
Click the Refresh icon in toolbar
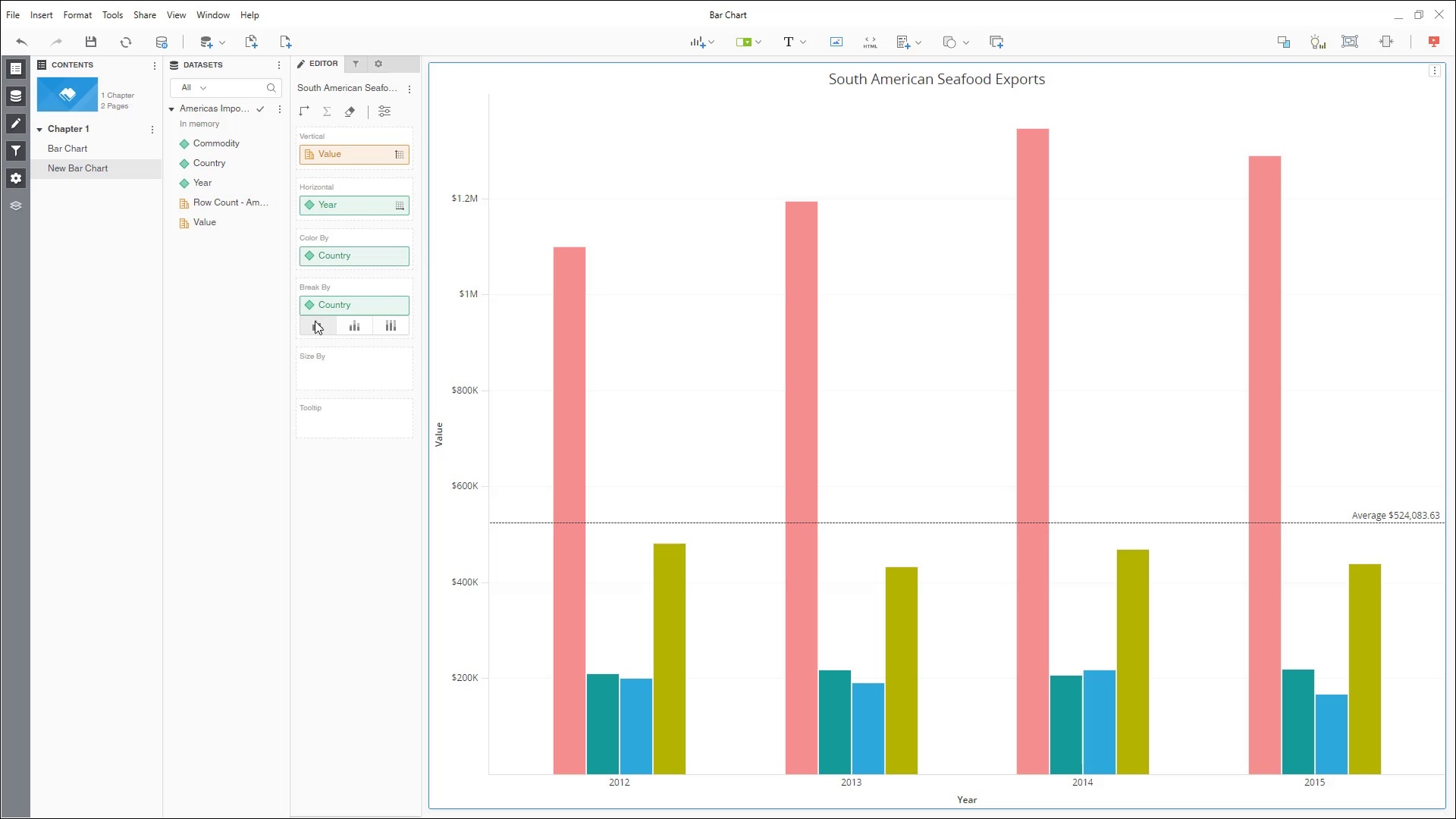[x=126, y=42]
